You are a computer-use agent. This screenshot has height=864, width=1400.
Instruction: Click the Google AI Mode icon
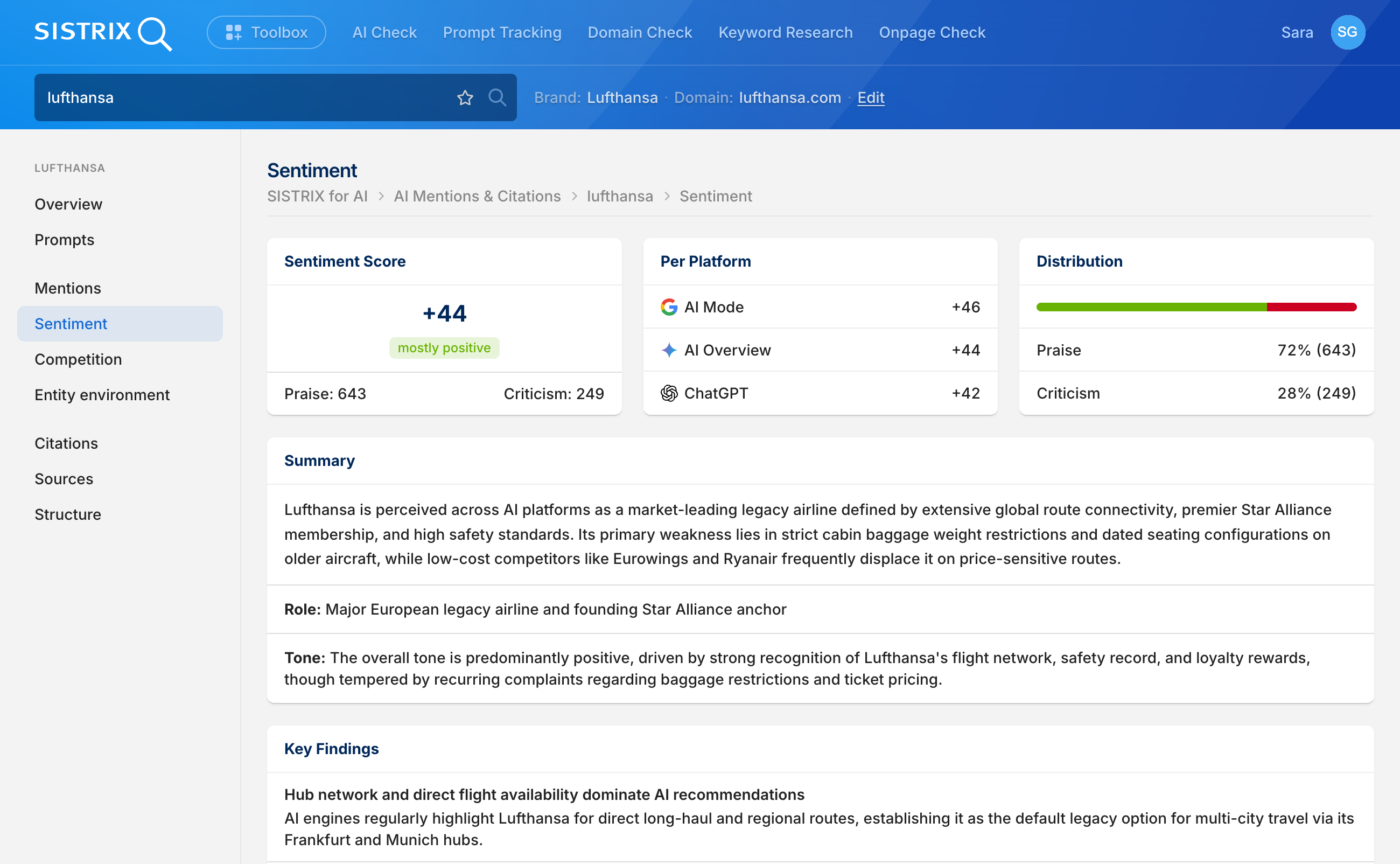click(x=669, y=307)
